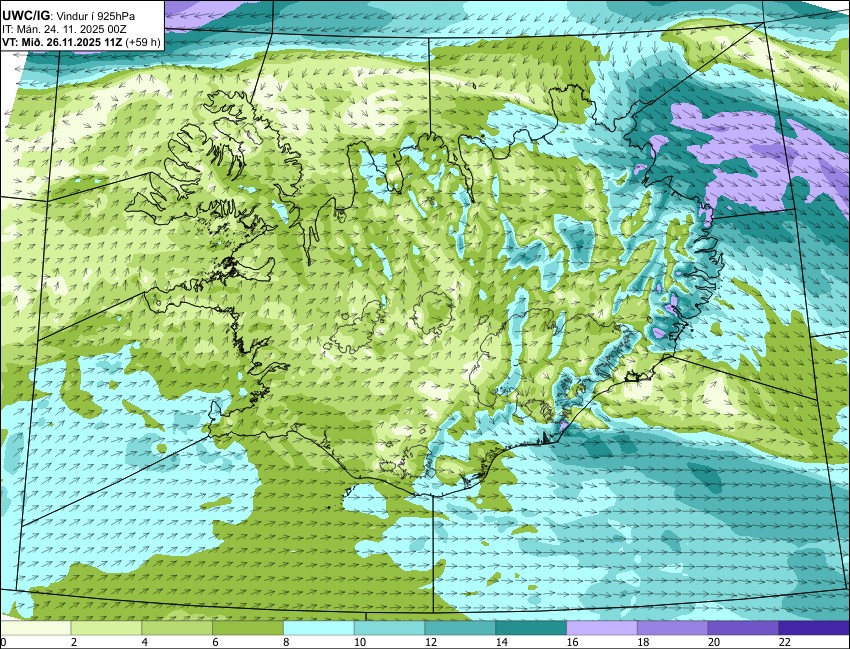This screenshot has height=649, width=850.
Task: Click the legend scale label '22'
Action: [784, 642]
